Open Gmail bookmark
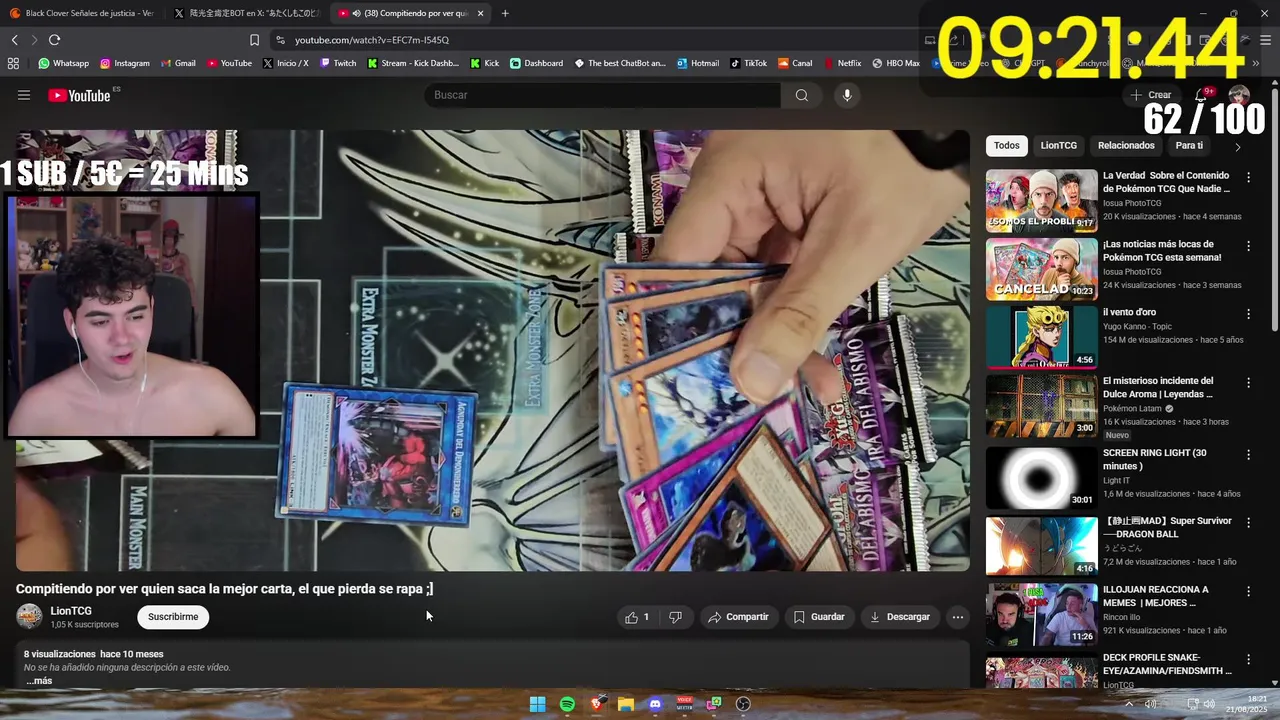Viewport: 1280px width, 720px height. coord(178,63)
